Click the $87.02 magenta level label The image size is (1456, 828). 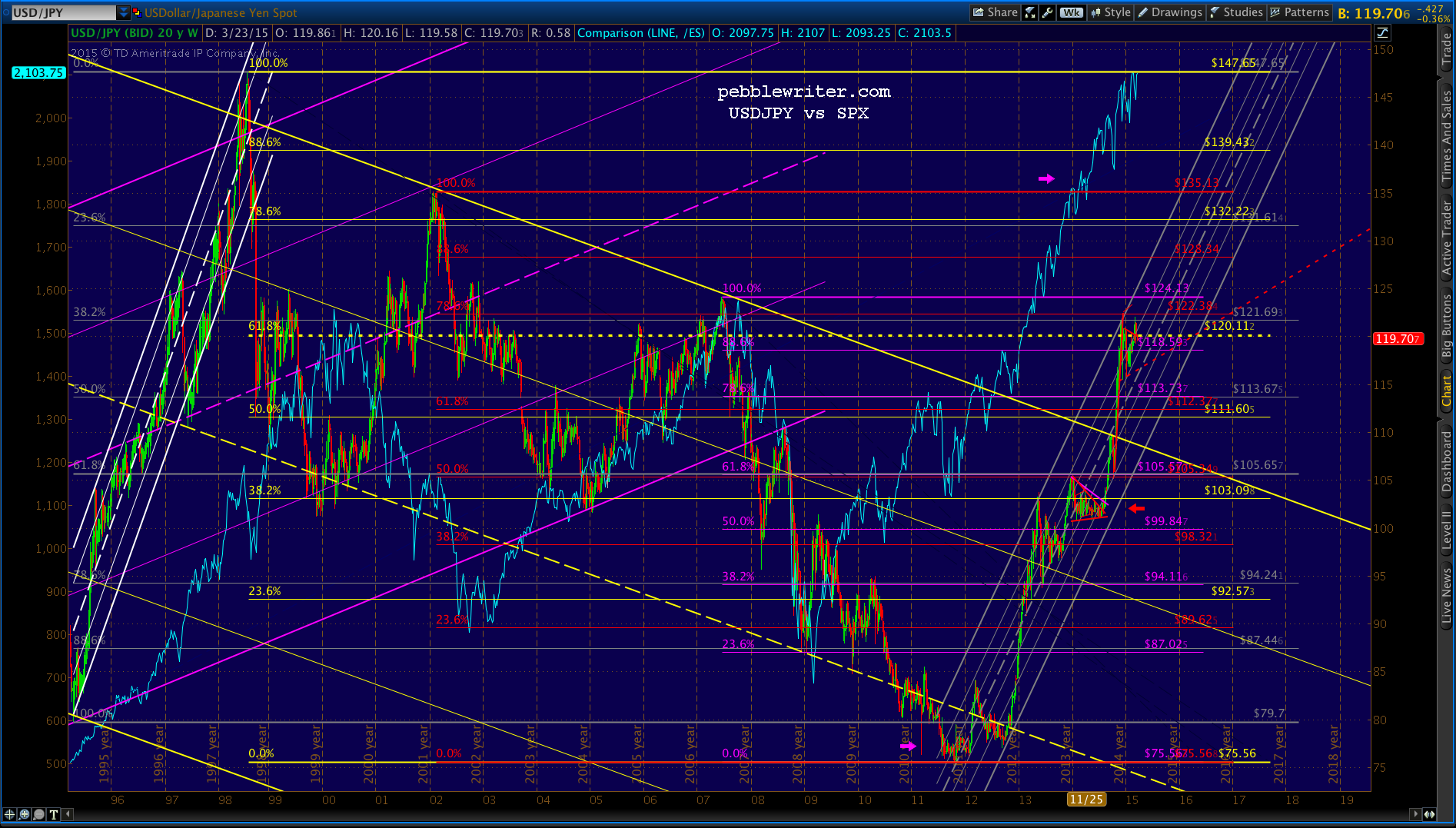tap(1165, 644)
